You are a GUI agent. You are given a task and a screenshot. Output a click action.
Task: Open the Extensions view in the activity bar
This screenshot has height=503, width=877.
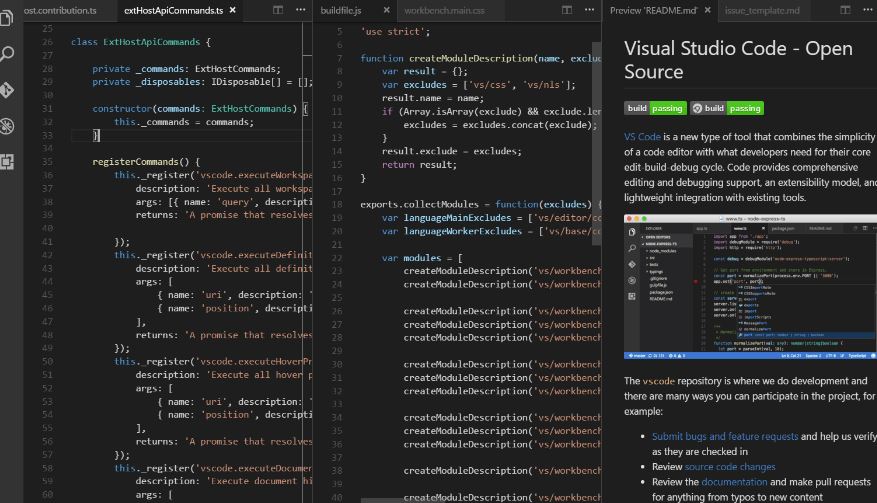click(7, 162)
